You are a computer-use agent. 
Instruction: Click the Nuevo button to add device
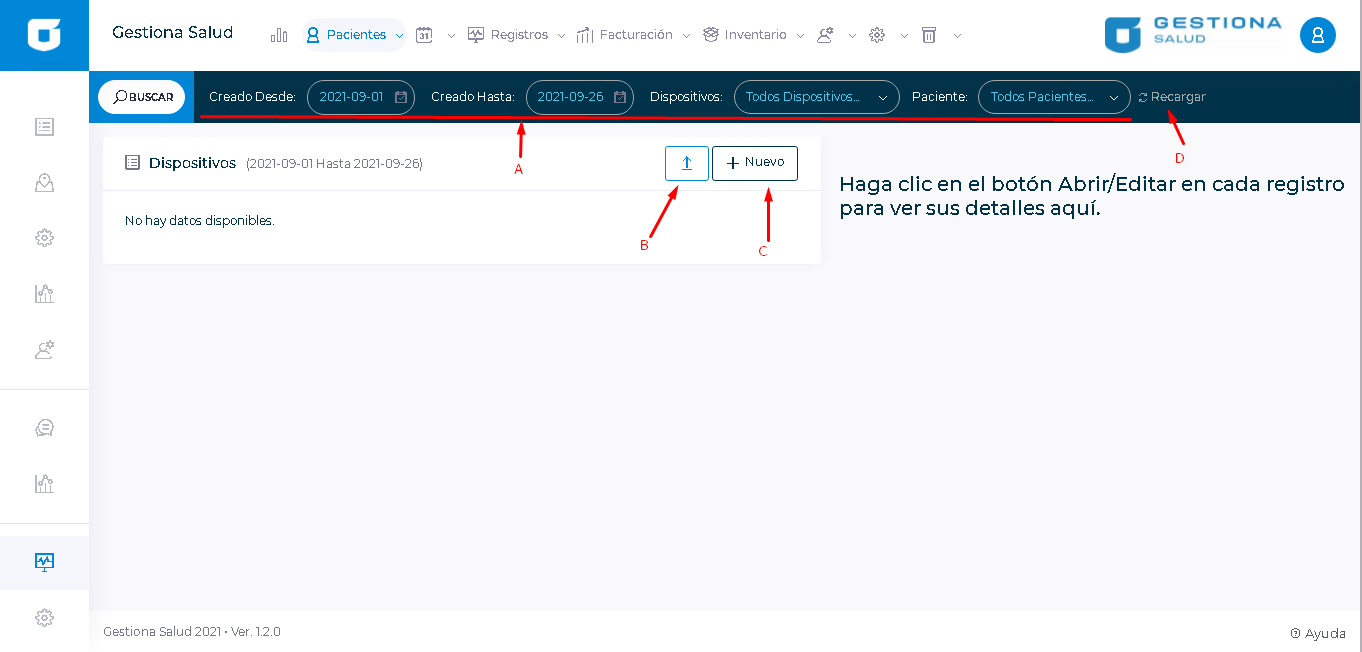click(x=755, y=163)
